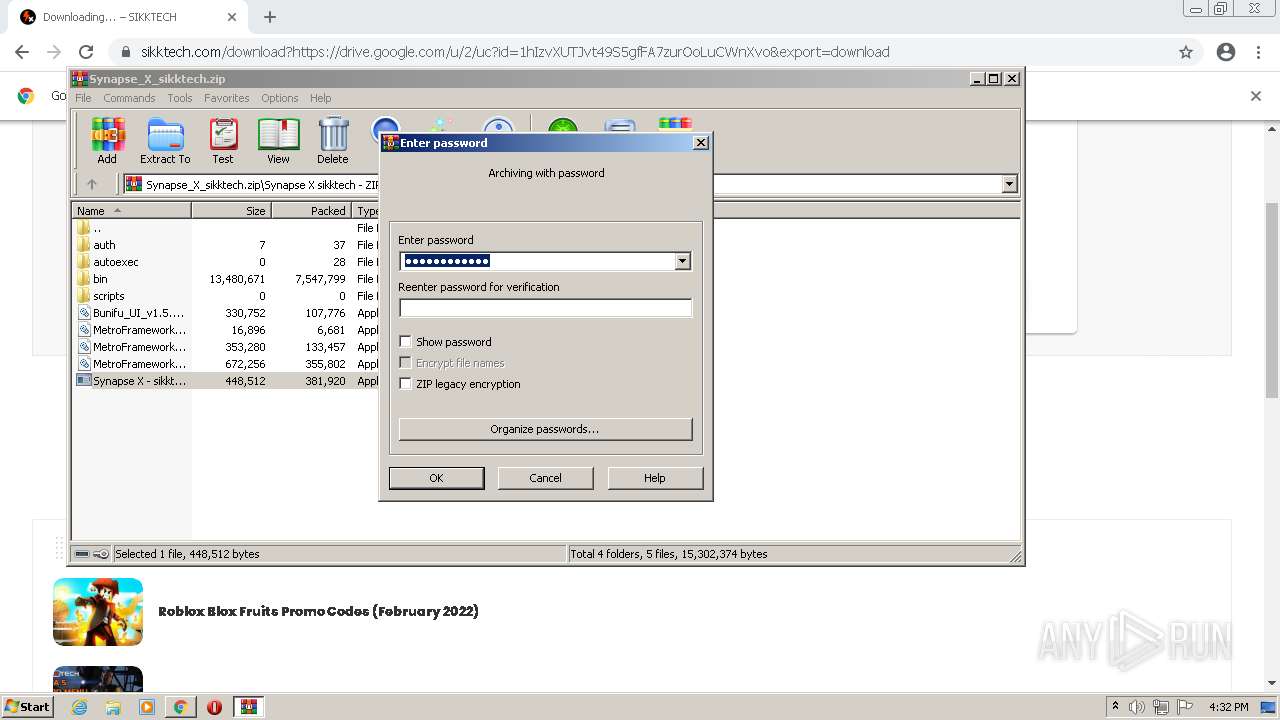Show hidden tray icons arrow
The width and height of the screenshot is (1280, 720).
1115,706
